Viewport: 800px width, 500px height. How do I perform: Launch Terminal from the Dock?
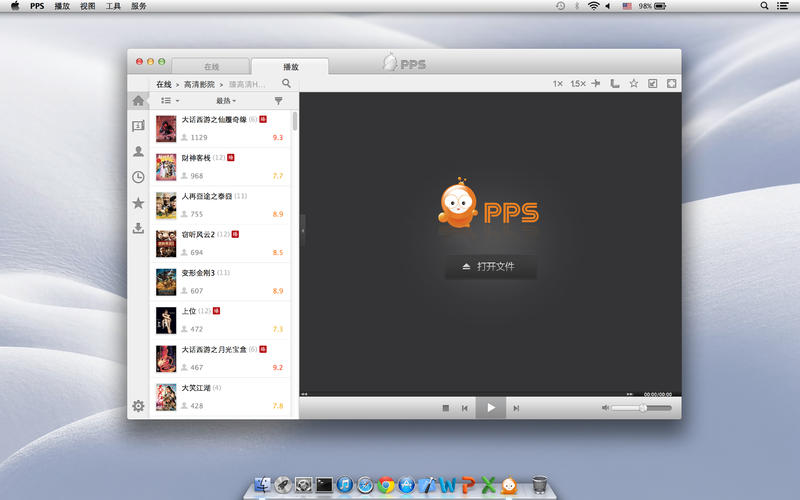(x=324, y=485)
